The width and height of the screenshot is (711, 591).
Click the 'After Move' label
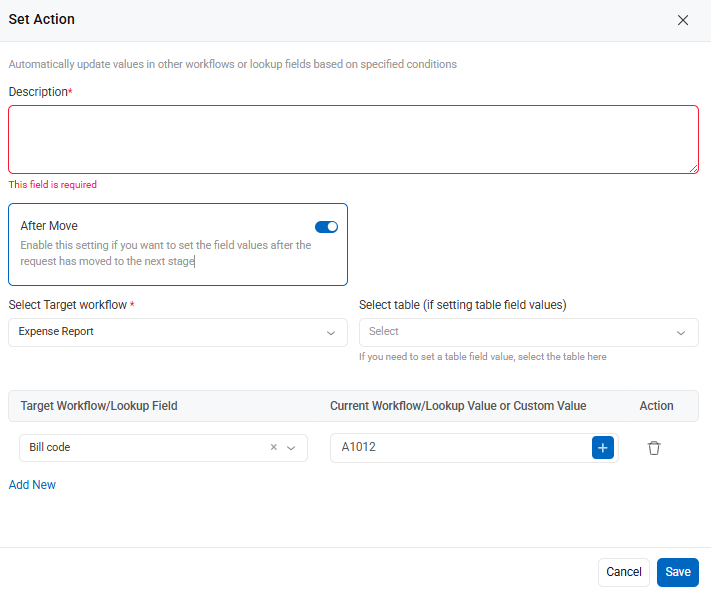click(49, 226)
